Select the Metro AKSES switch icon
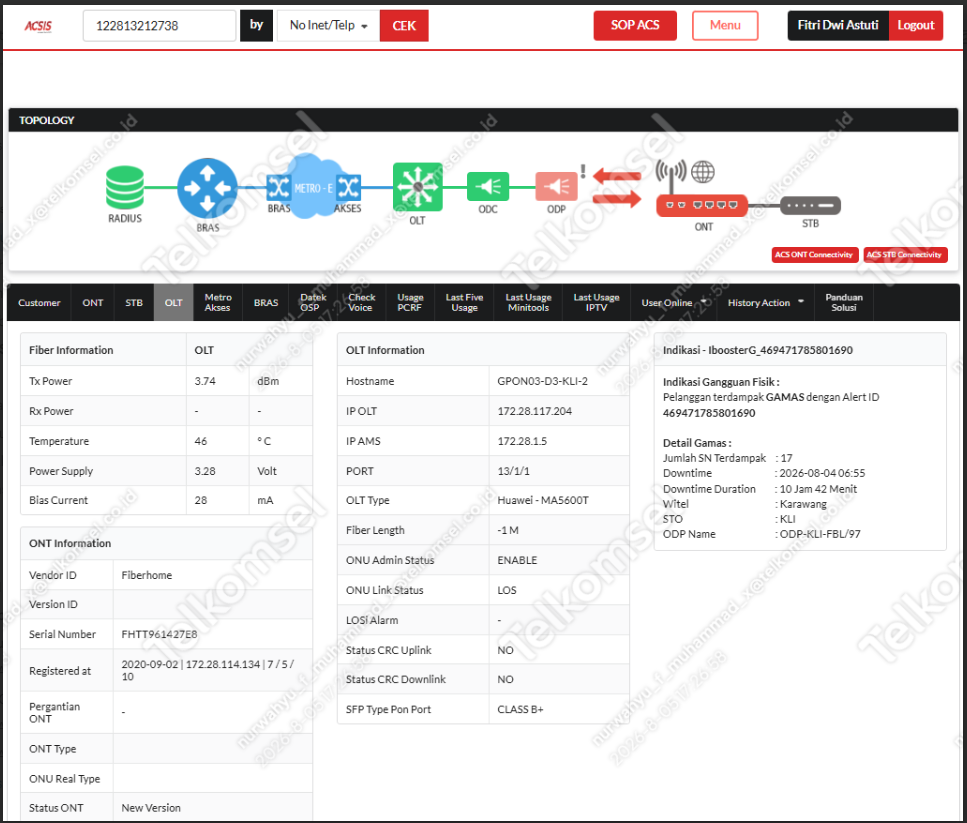 click(348, 187)
